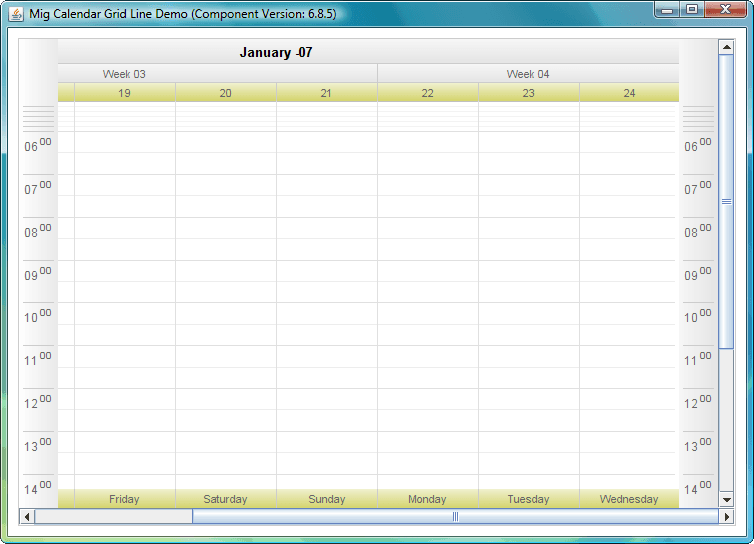This screenshot has width=754, height=544.
Task: Select the day 22 date header
Action: [x=427, y=92]
